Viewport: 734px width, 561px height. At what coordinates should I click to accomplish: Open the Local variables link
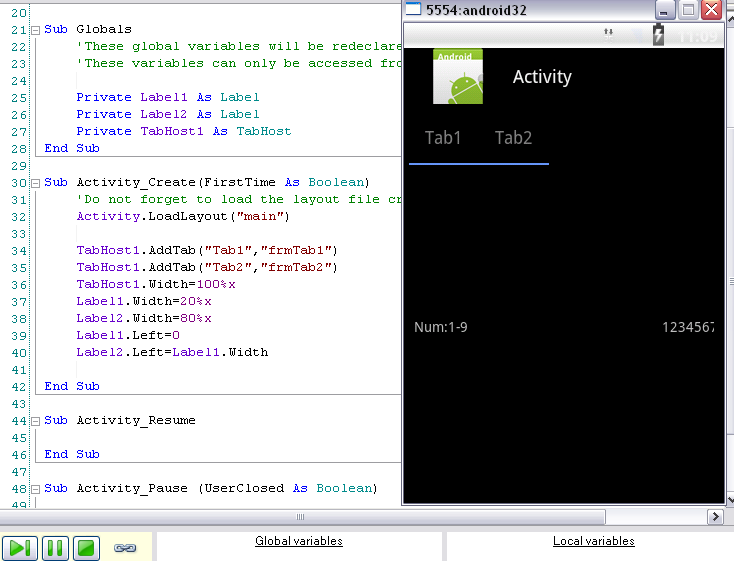pos(594,541)
